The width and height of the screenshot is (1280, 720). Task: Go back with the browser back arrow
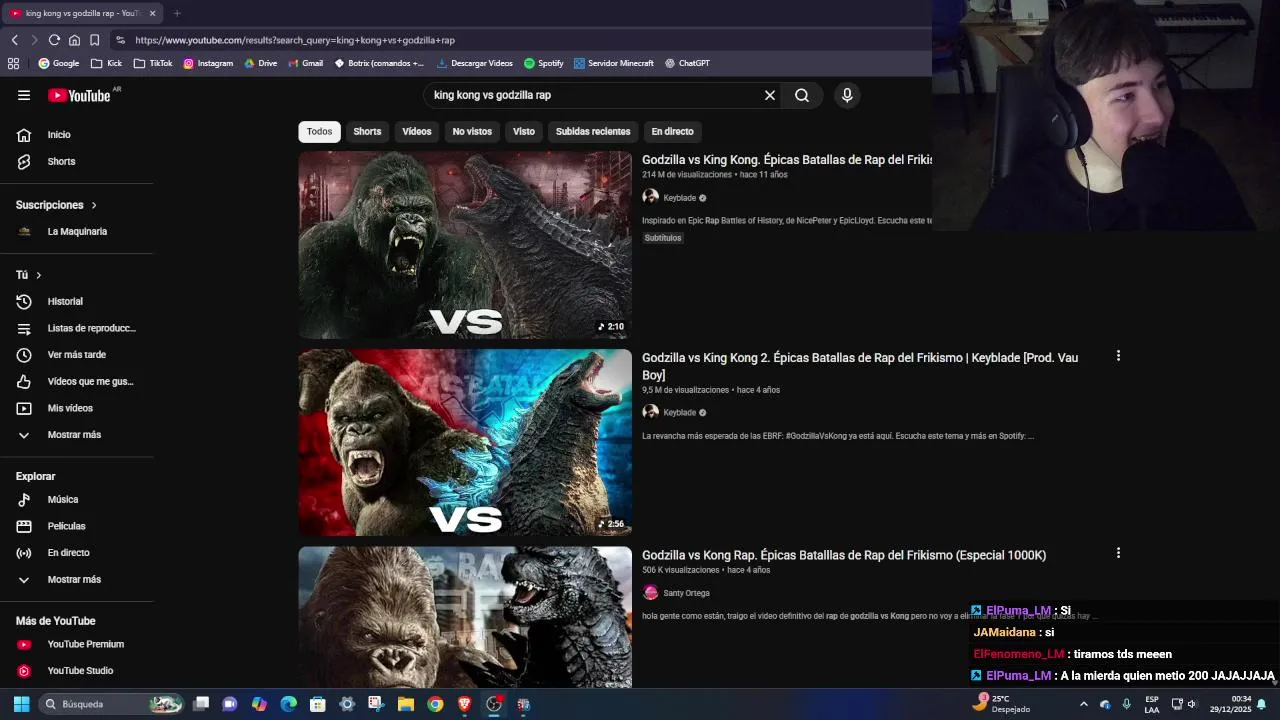coord(14,40)
